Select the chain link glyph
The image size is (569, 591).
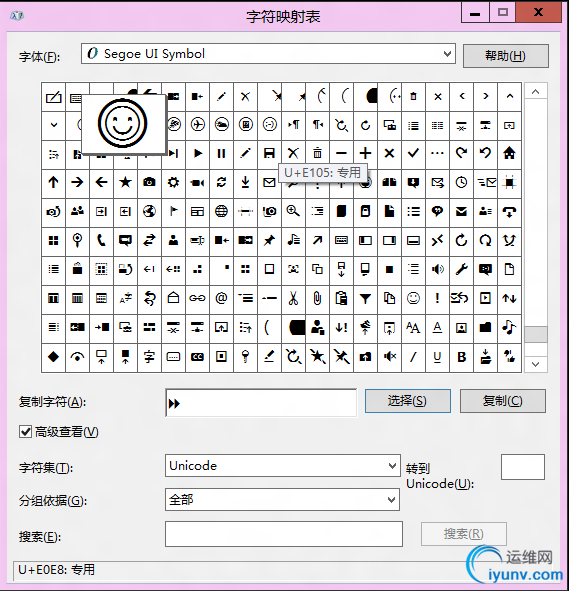point(197,299)
